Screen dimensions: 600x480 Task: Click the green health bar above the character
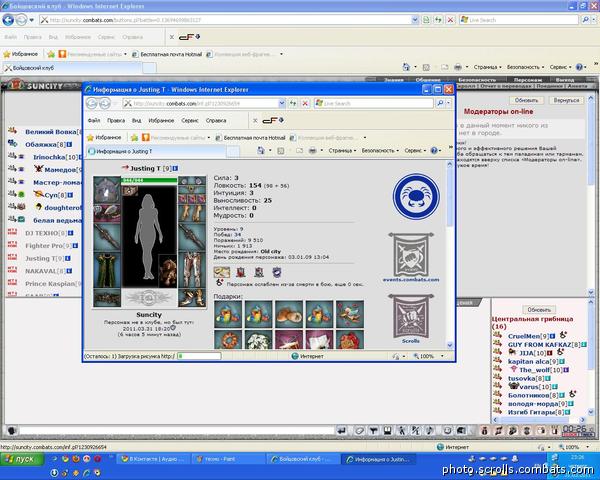pyautogui.click(x=149, y=180)
